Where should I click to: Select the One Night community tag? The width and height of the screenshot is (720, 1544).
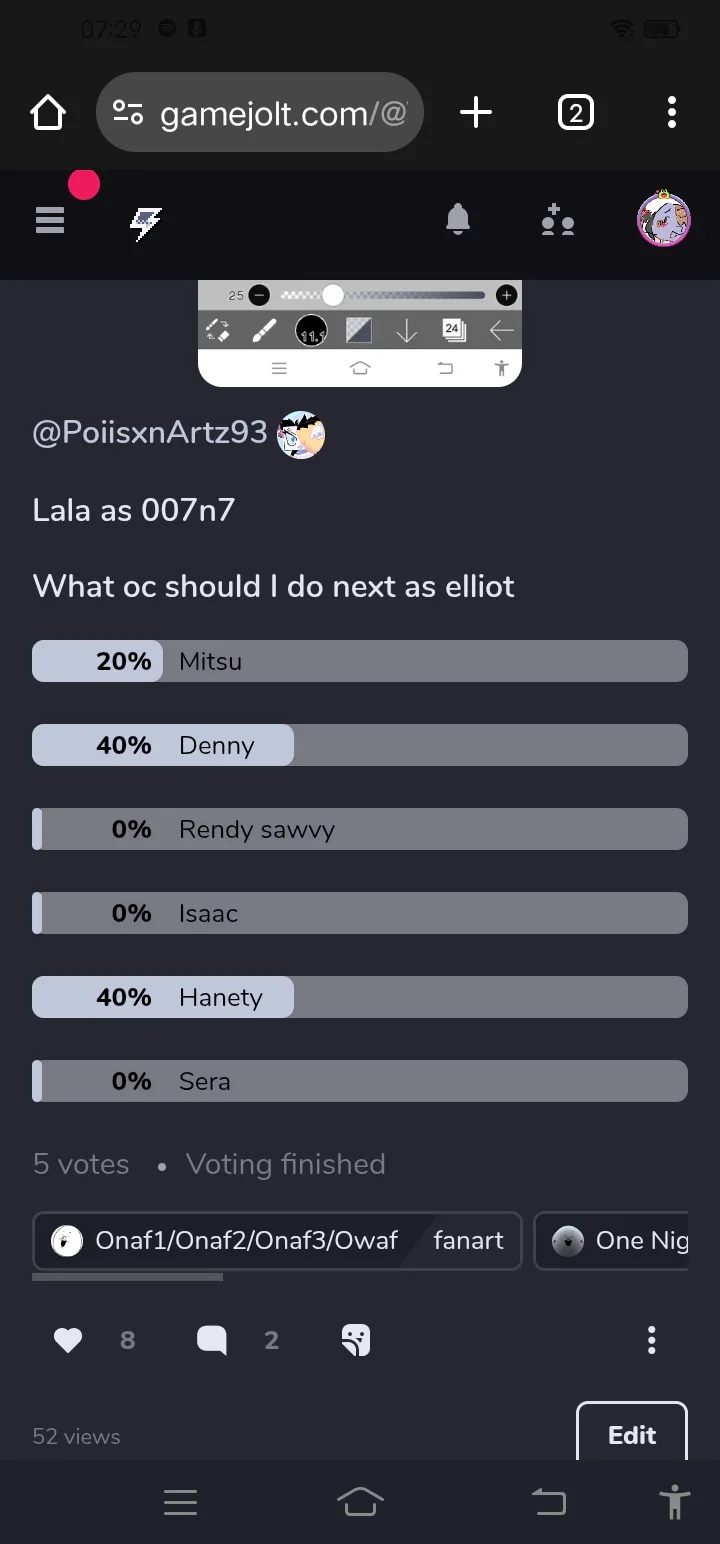[612, 1241]
